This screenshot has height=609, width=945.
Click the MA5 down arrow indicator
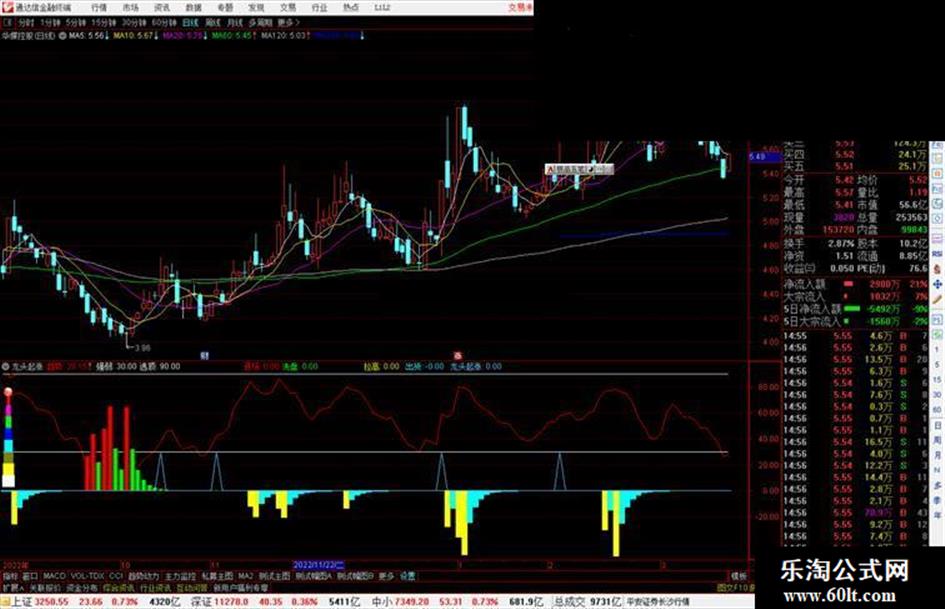point(107,36)
